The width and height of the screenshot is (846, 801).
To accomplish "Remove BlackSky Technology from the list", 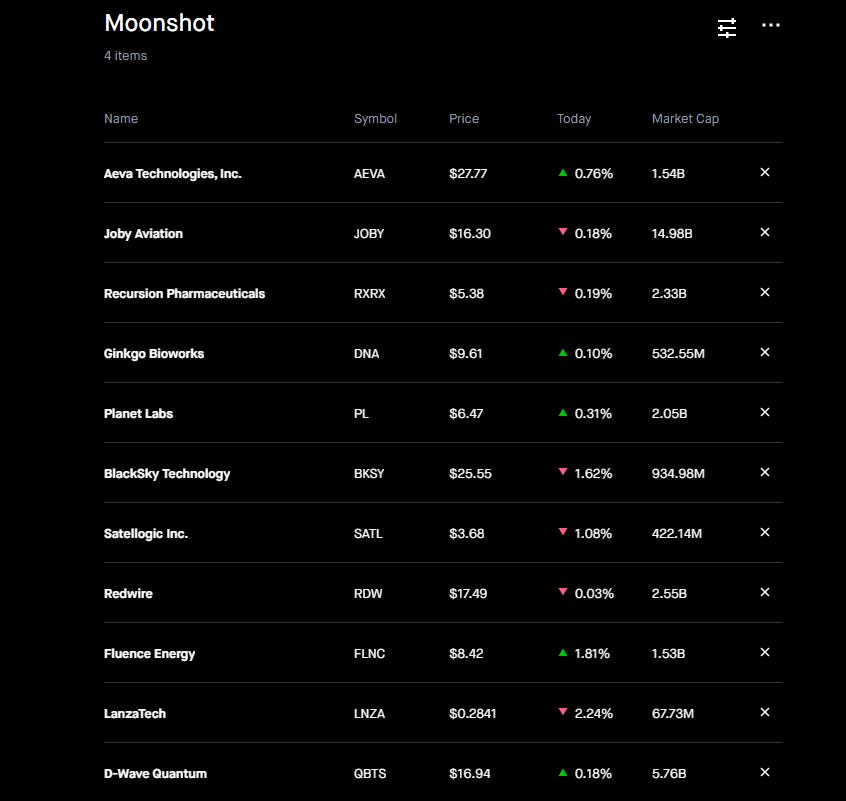I will coord(765,472).
